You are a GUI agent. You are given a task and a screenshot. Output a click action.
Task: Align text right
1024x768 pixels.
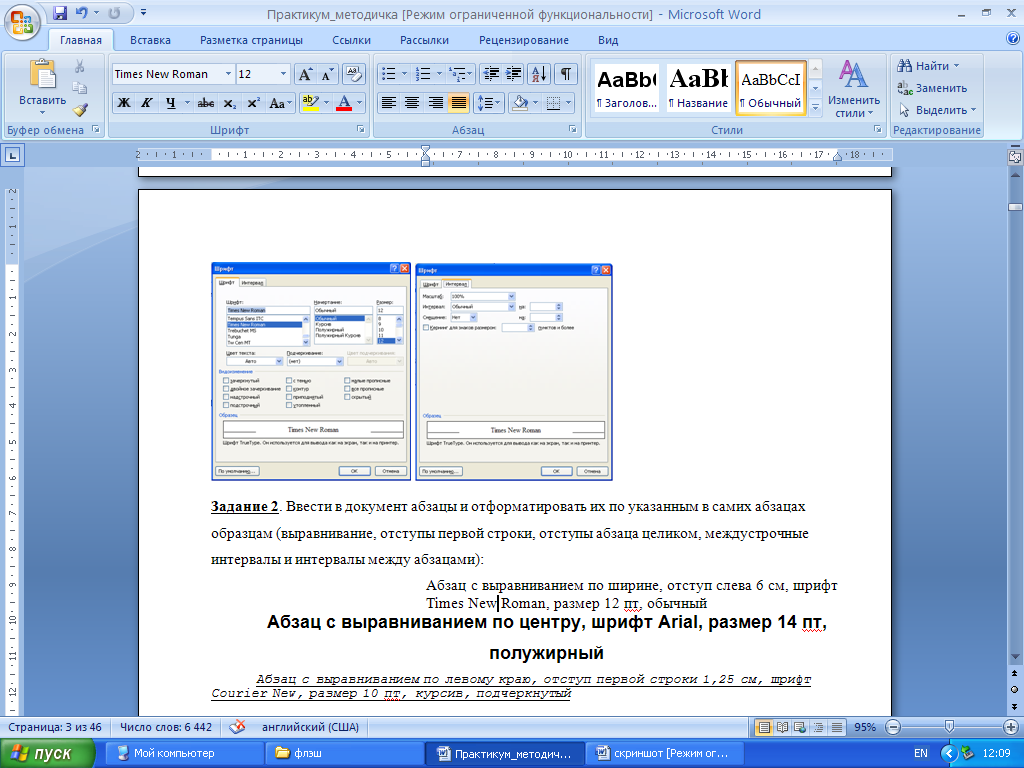[435, 103]
